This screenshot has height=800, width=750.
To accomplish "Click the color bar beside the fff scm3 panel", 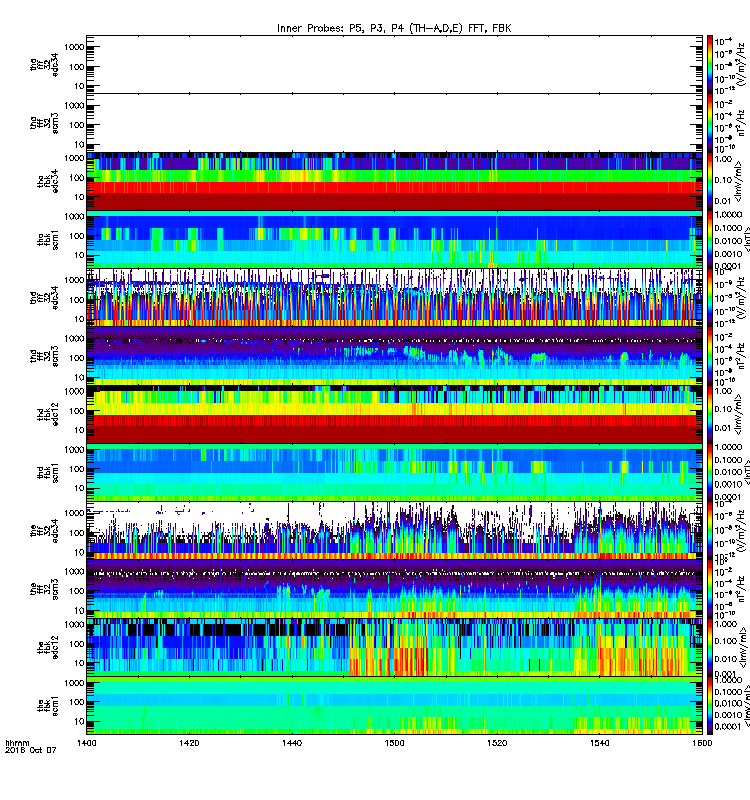I will click(x=710, y=589).
